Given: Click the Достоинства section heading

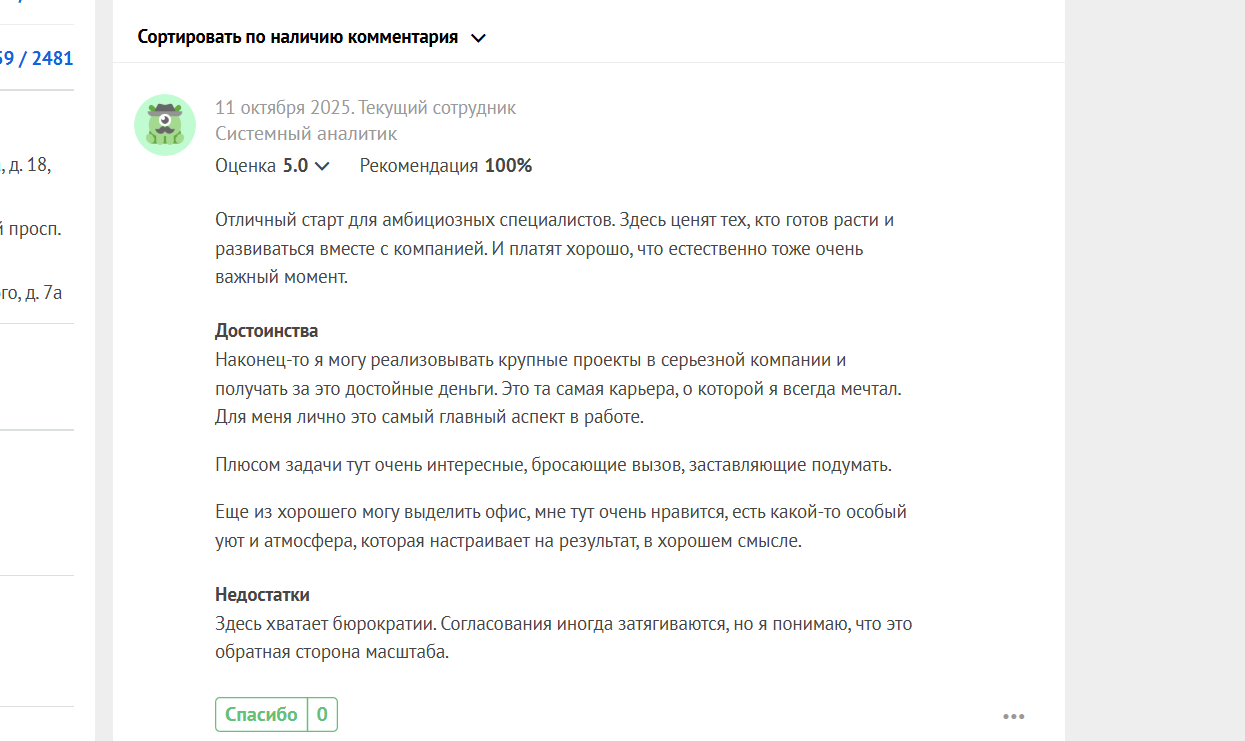Looking at the screenshot, I should (266, 331).
